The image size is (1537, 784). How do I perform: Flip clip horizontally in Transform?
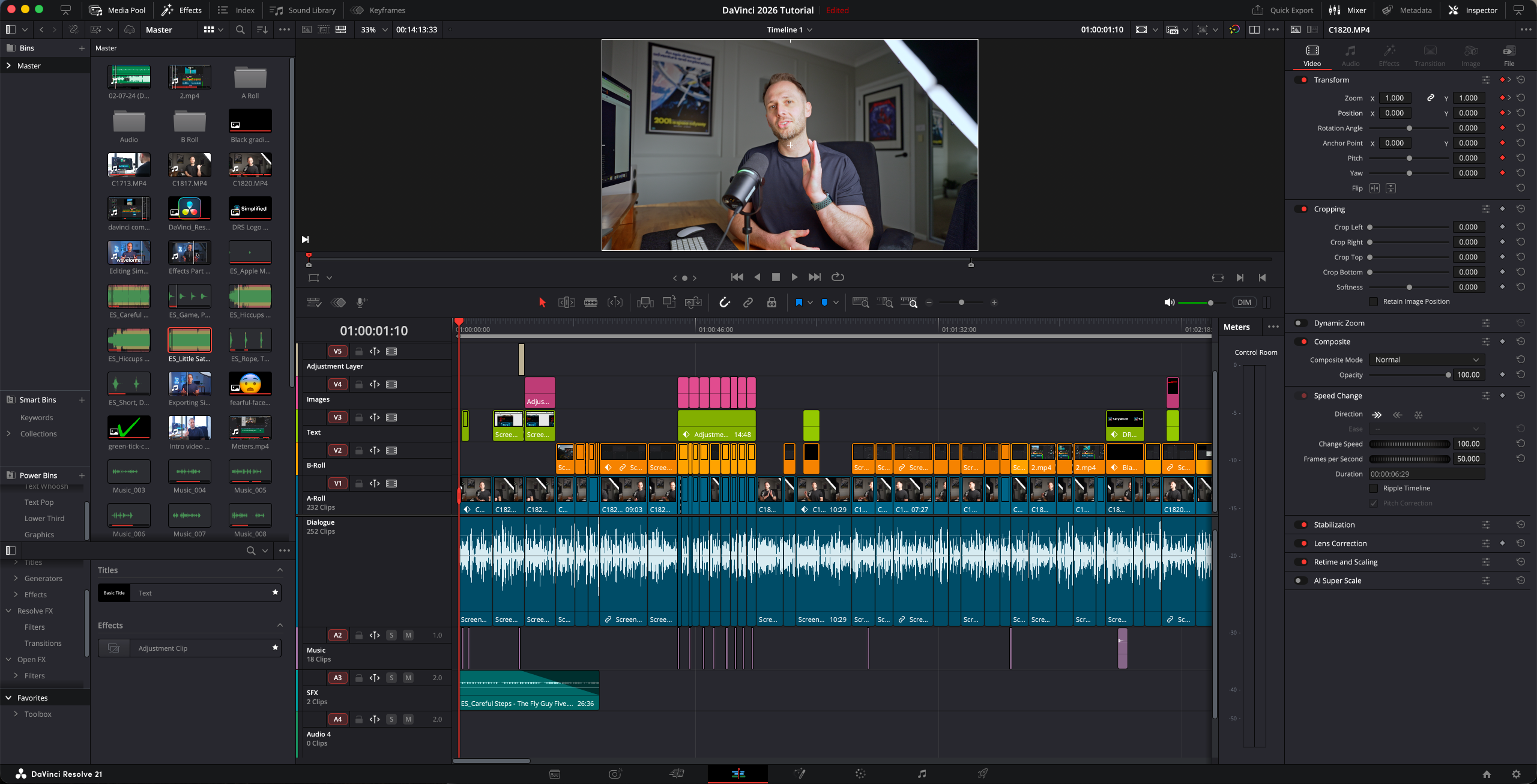tap(1374, 188)
